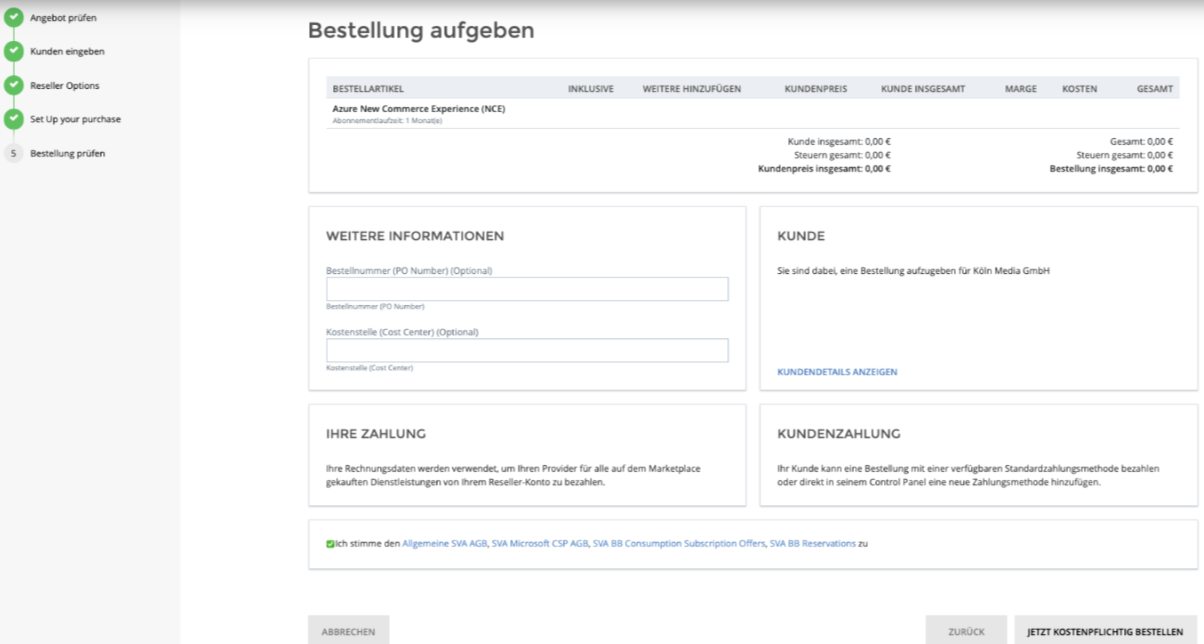Click the green checkmark beside Reseller Options
Image resolution: width=1204 pixels, height=644 pixels.
tap(13, 85)
